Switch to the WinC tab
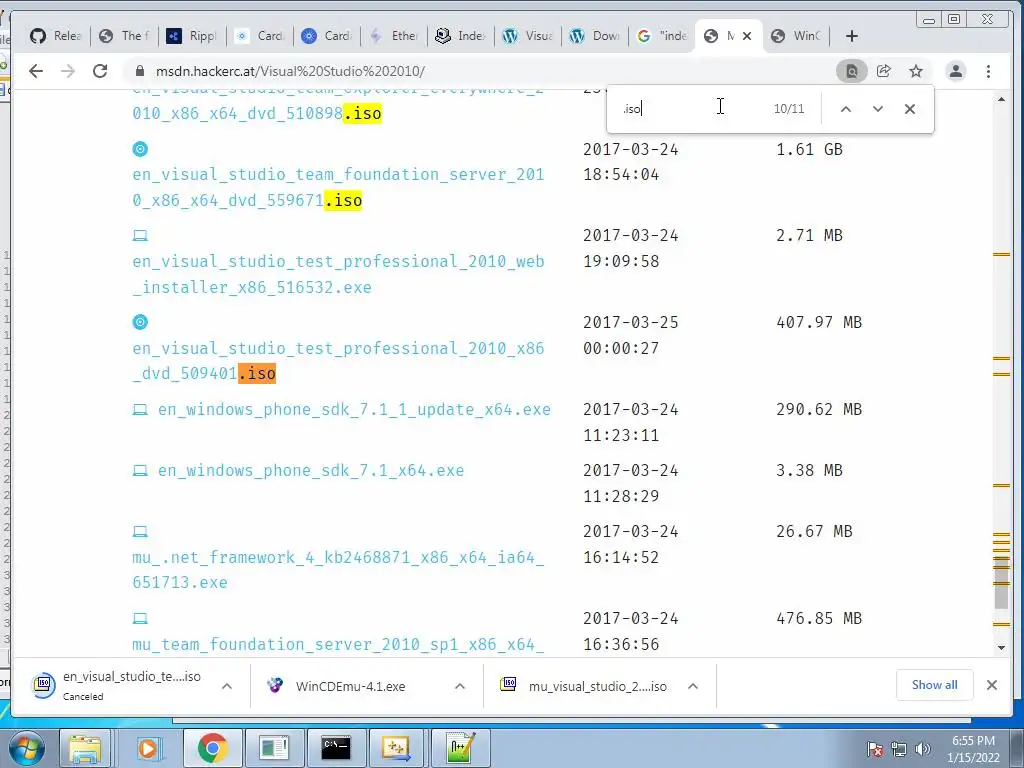The image size is (1024, 768). click(x=795, y=36)
